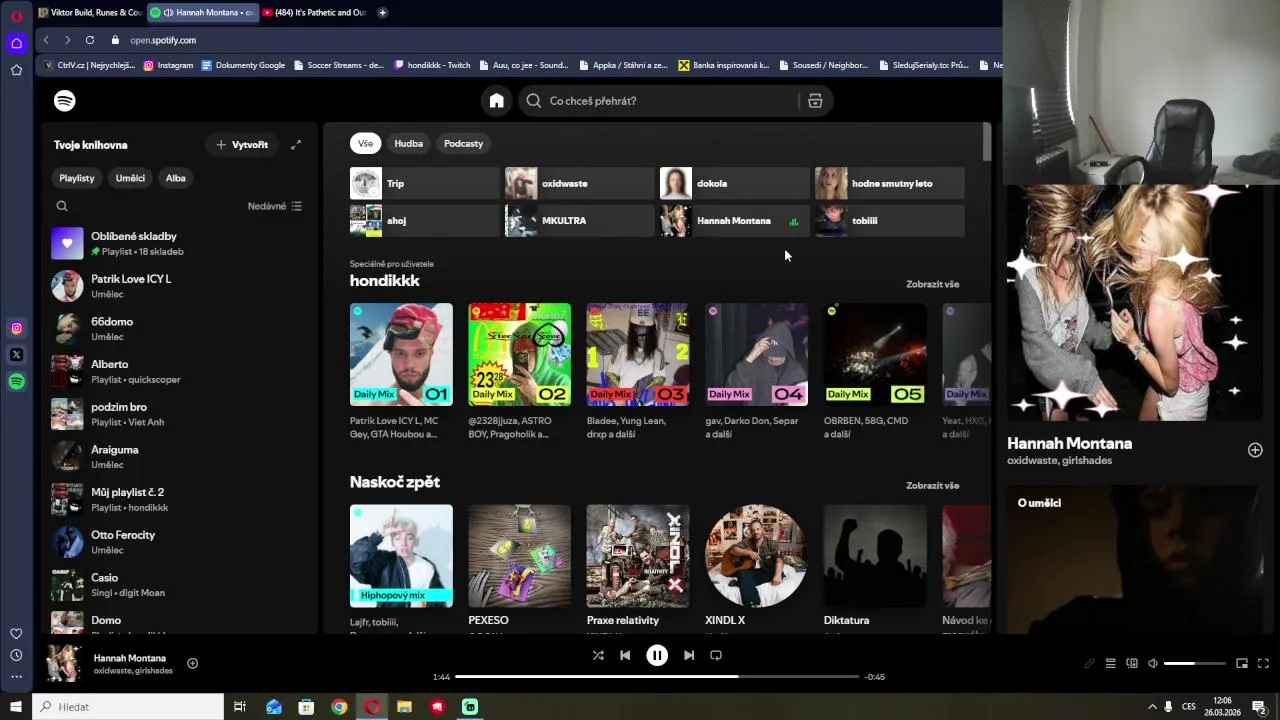Click the Spotify logo
Screen dimensions: 1280x720
click(x=64, y=101)
